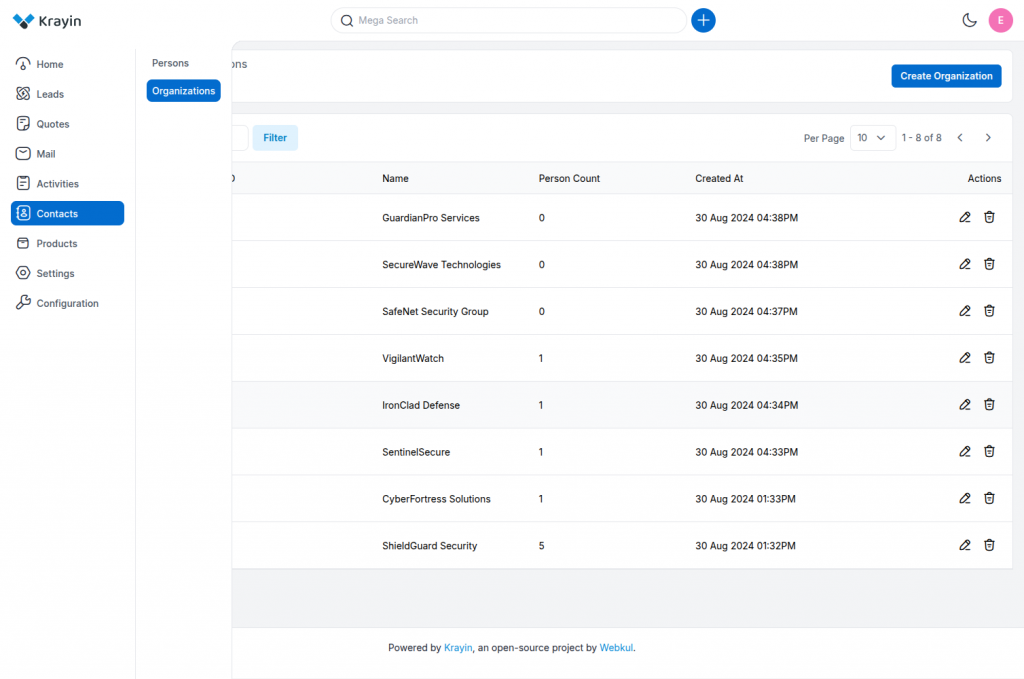Viewport: 1024px width, 679px height.
Task: Switch to Persons submenu item
Action: [x=170, y=63]
